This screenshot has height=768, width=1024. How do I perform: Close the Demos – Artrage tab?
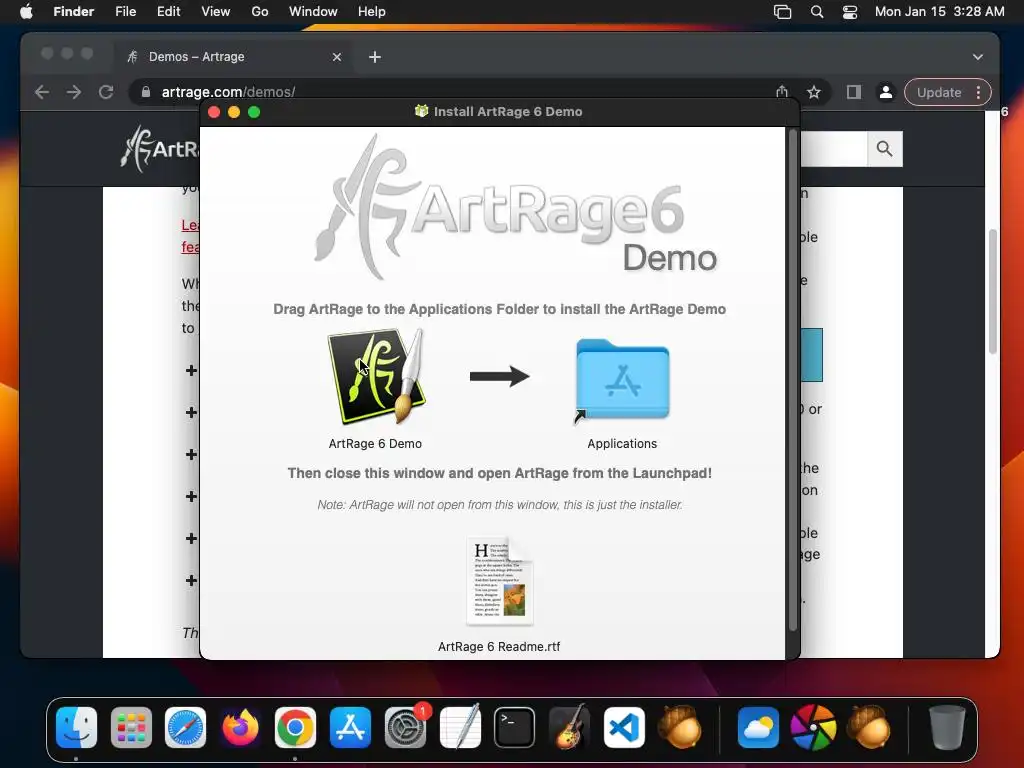337,57
